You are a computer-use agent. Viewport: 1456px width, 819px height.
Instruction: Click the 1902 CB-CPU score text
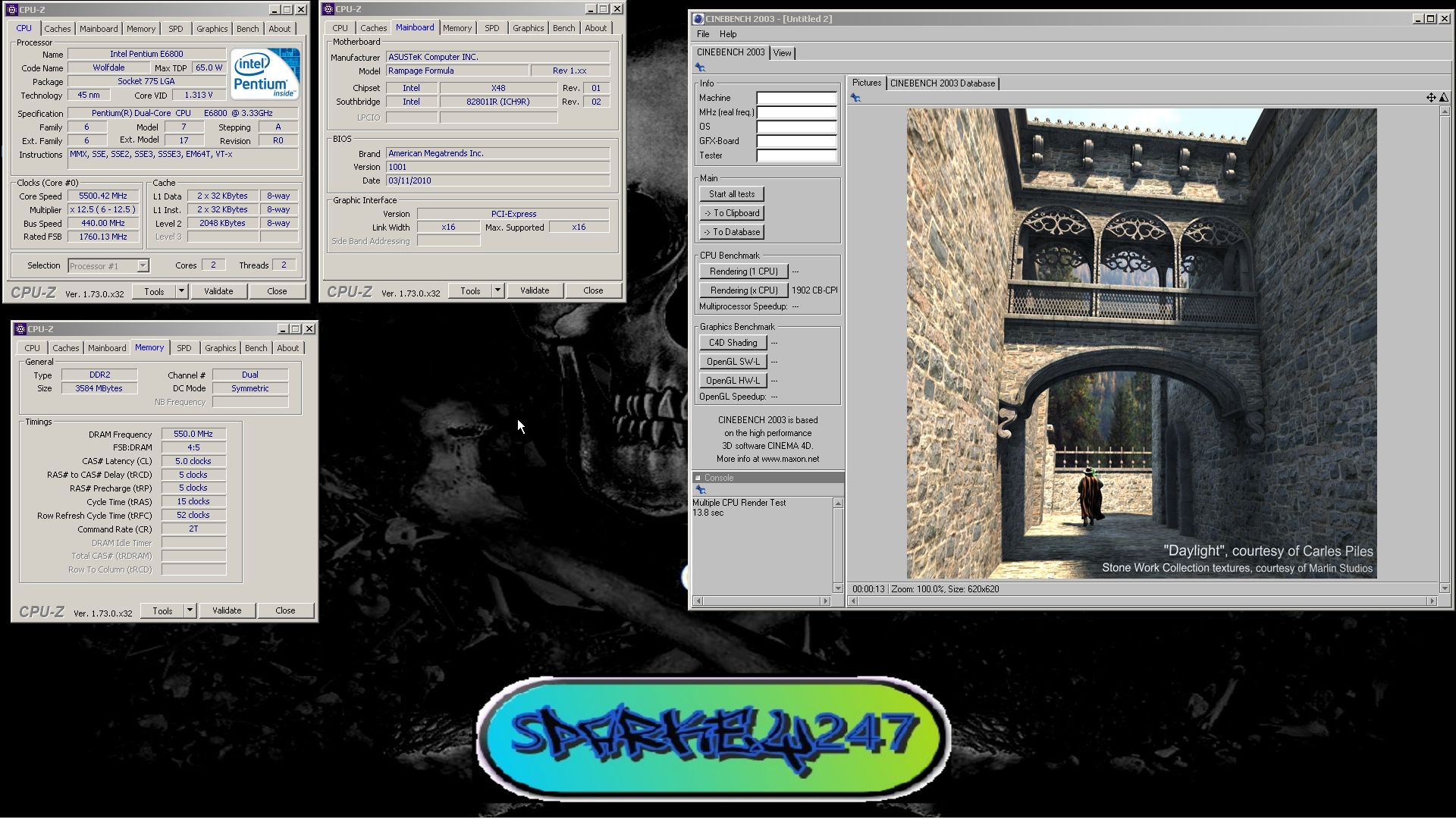[814, 290]
